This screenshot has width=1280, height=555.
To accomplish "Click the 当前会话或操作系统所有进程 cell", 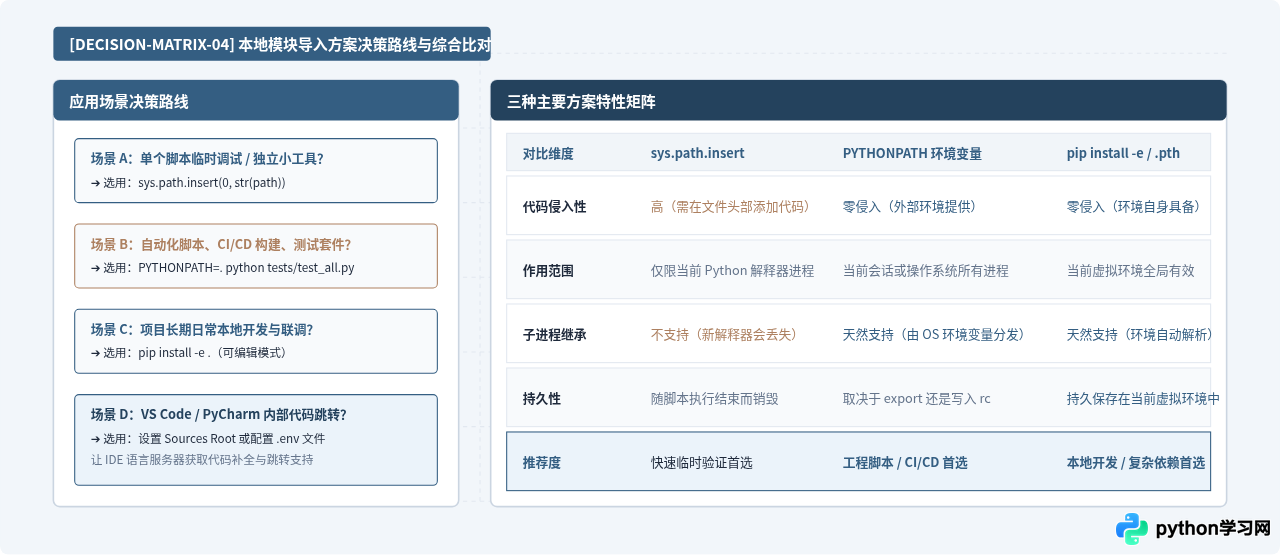I will click(x=926, y=271).
